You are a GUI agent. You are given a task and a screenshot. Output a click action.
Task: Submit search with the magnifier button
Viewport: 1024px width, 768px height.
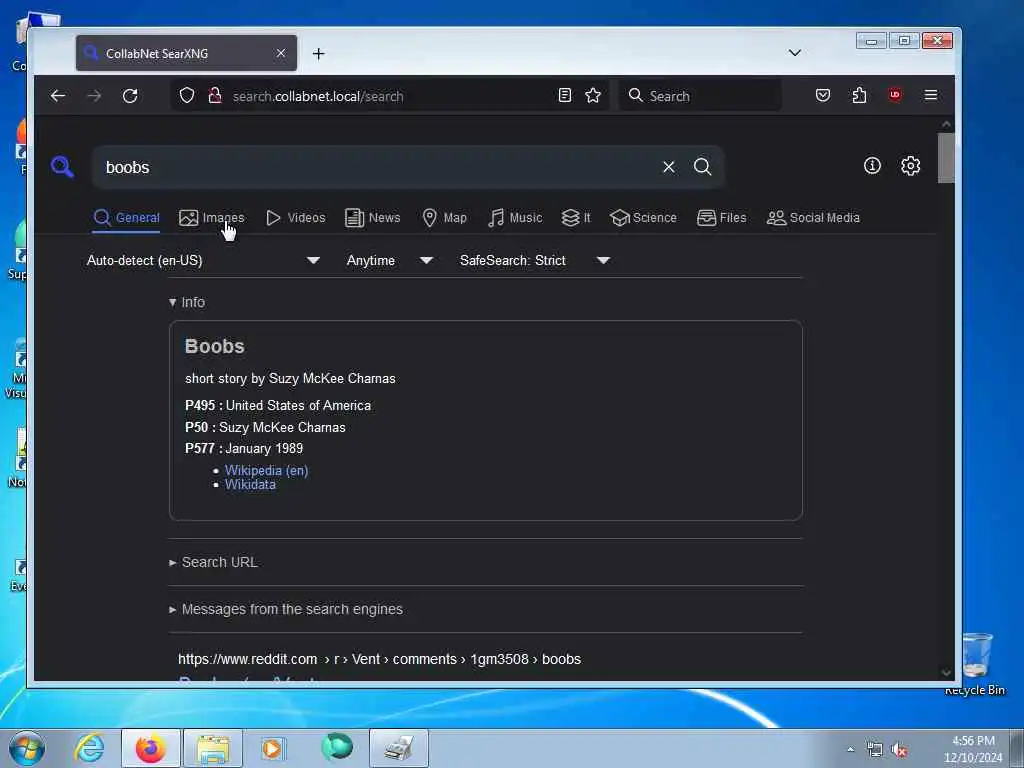[703, 167]
